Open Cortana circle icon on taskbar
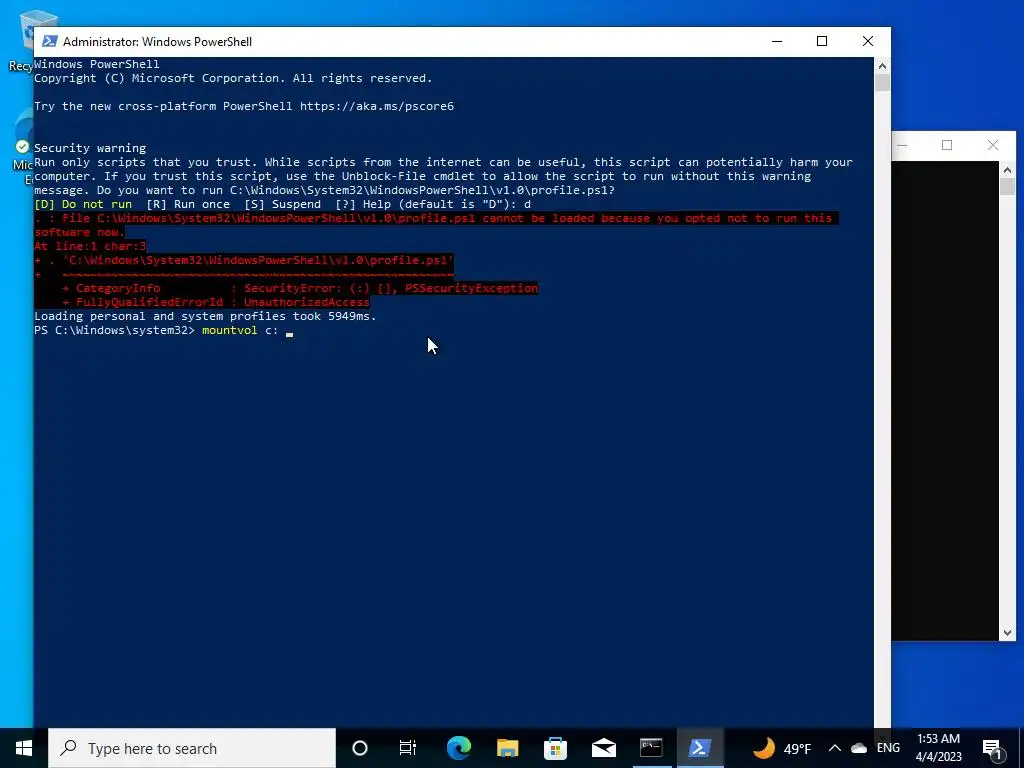The width and height of the screenshot is (1024, 768). click(x=360, y=748)
